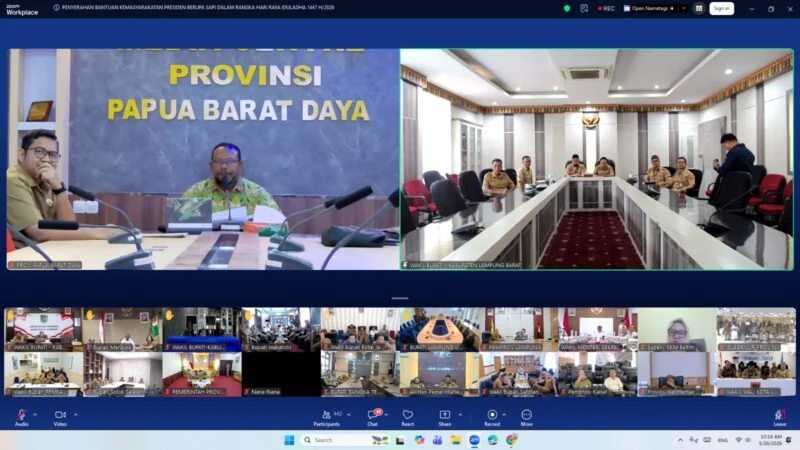Click the Open Nametags button
The height and width of the screenshot is (450, 800).
tap(649, 8)
